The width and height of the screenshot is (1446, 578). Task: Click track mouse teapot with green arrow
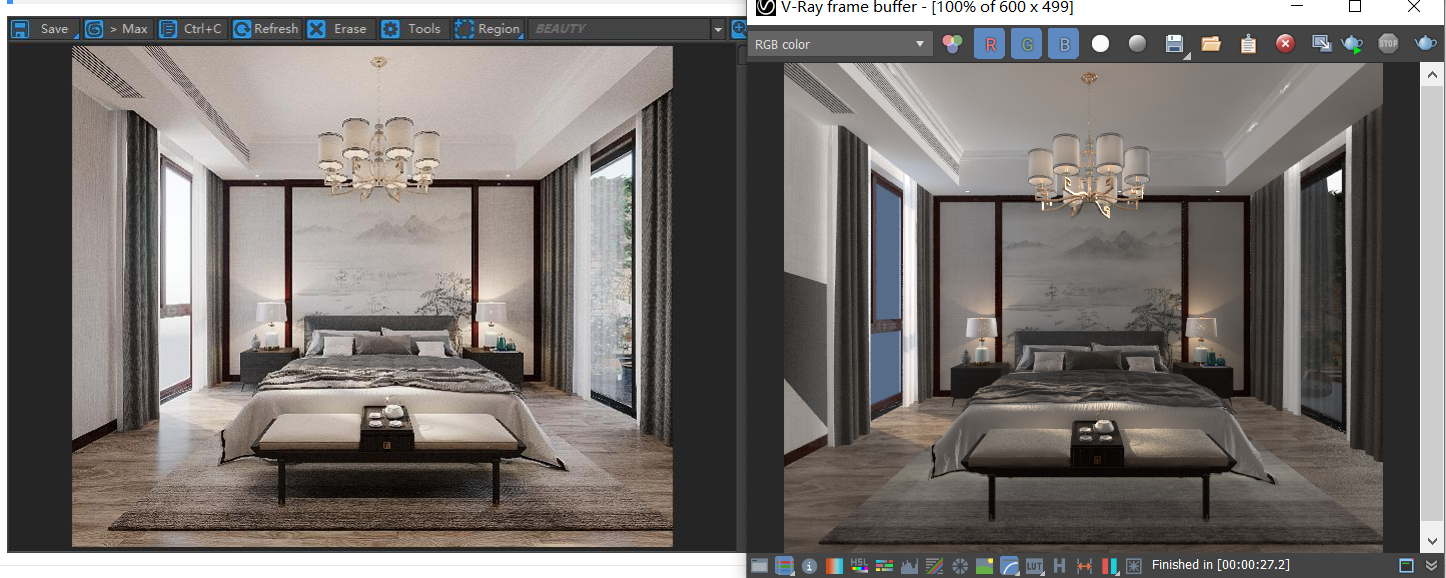coord(1352,44)
